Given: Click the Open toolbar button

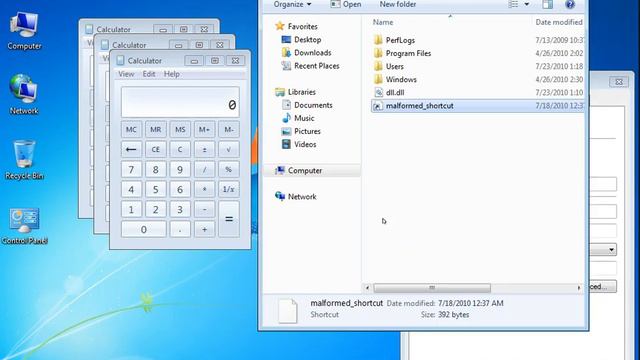Looking at the screenshot, I should click(x=346, y=4).
